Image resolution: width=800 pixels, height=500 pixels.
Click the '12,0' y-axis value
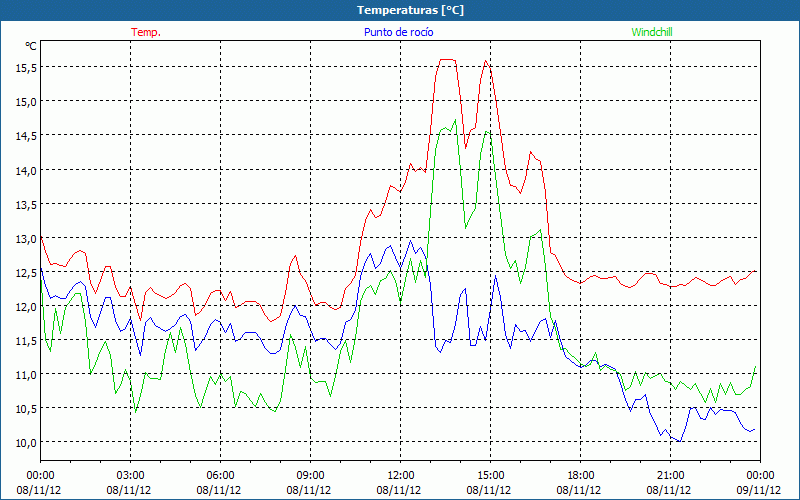click(x=27, y=307)
